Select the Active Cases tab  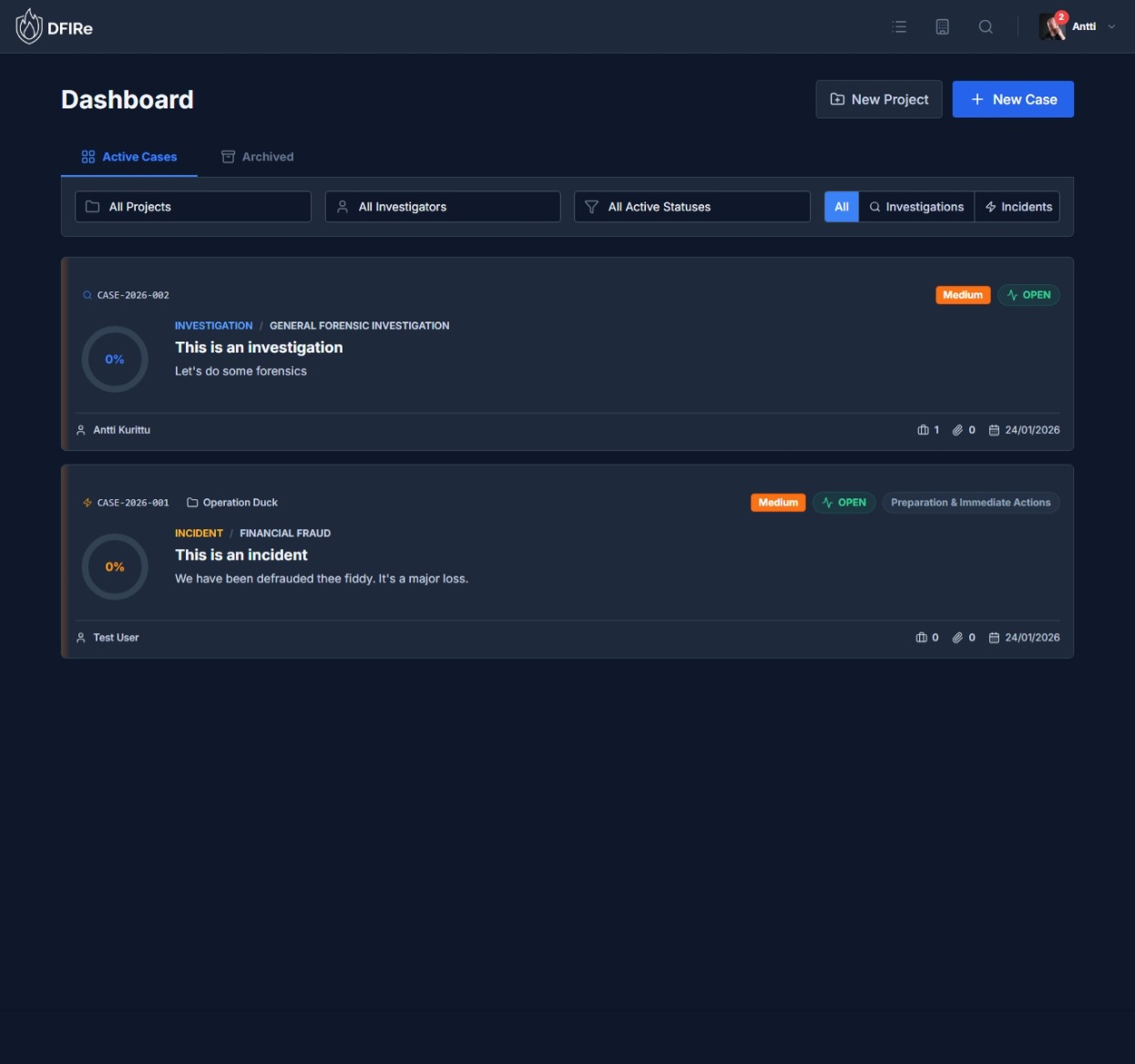tap(130, 157)
